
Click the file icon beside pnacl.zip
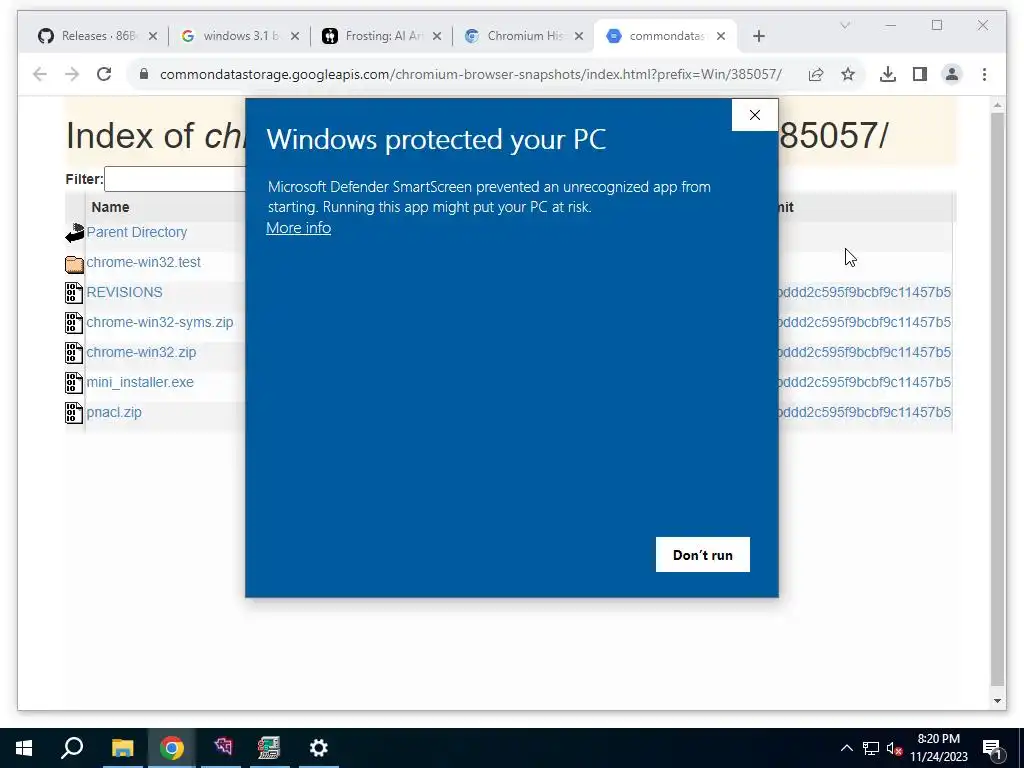tap(74, 413)
